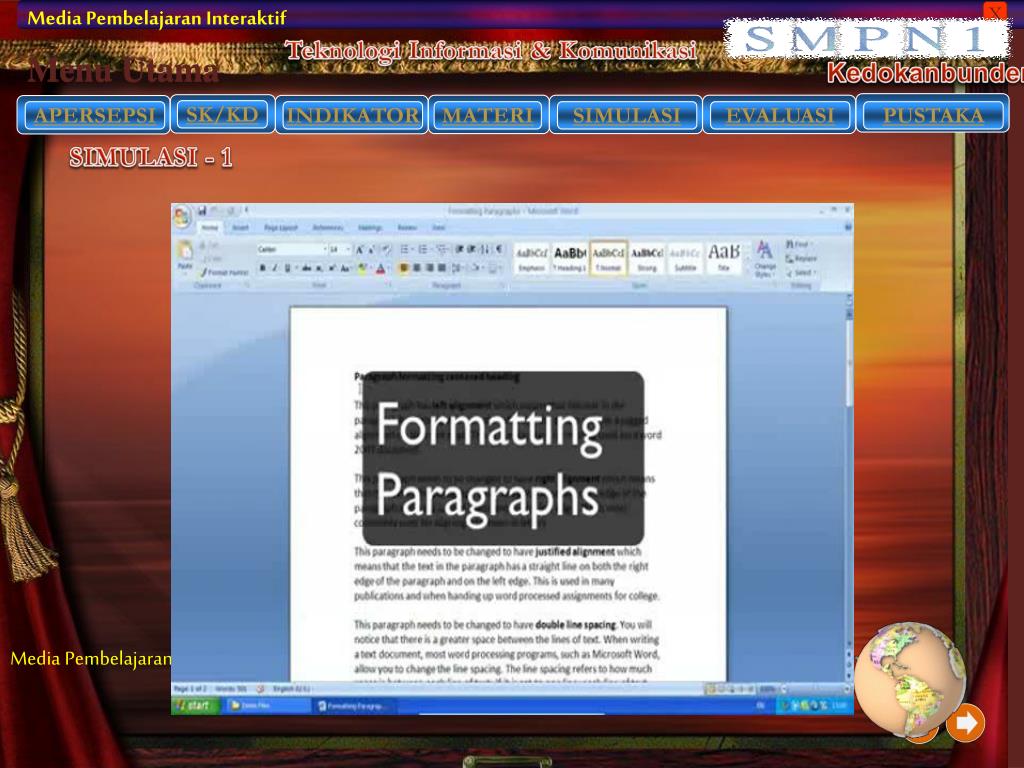Viewport: 1024px width, 768px height.
Task: Select the Mailings tab in Word
Action: point(370,228)
